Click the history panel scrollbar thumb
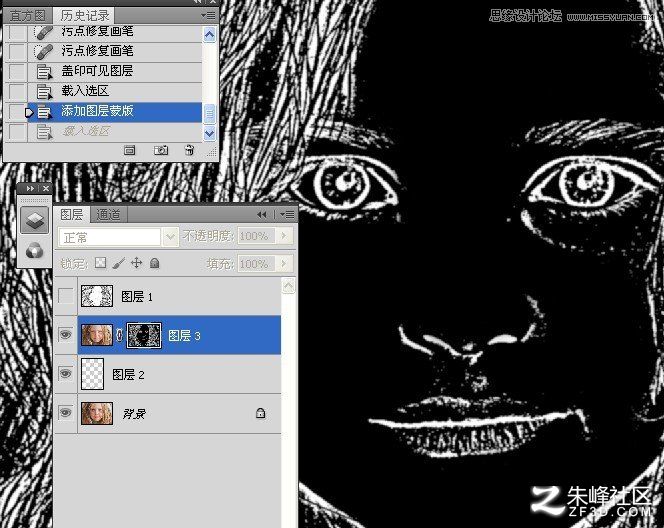Viewport: 664px width, 528px height. tap(209, 113)
